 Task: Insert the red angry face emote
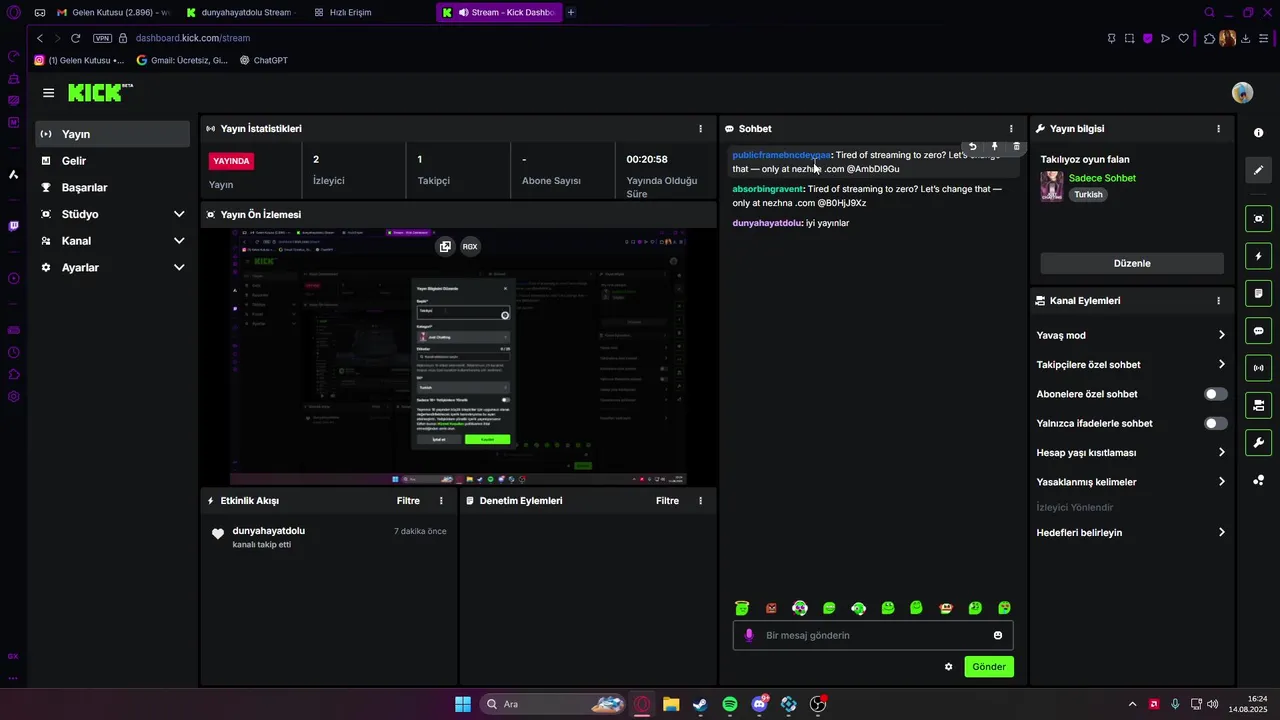coord(771,608)
